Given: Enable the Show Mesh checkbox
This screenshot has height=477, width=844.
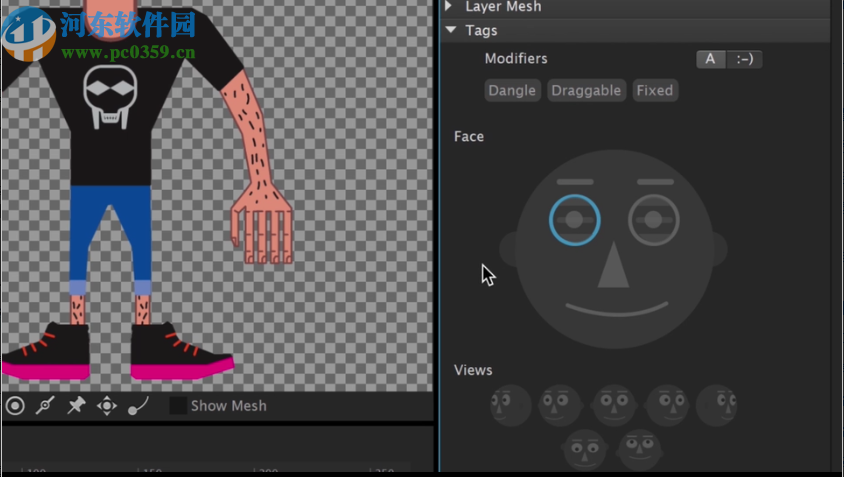Looking at the screenshot, I should pos(178,405).
